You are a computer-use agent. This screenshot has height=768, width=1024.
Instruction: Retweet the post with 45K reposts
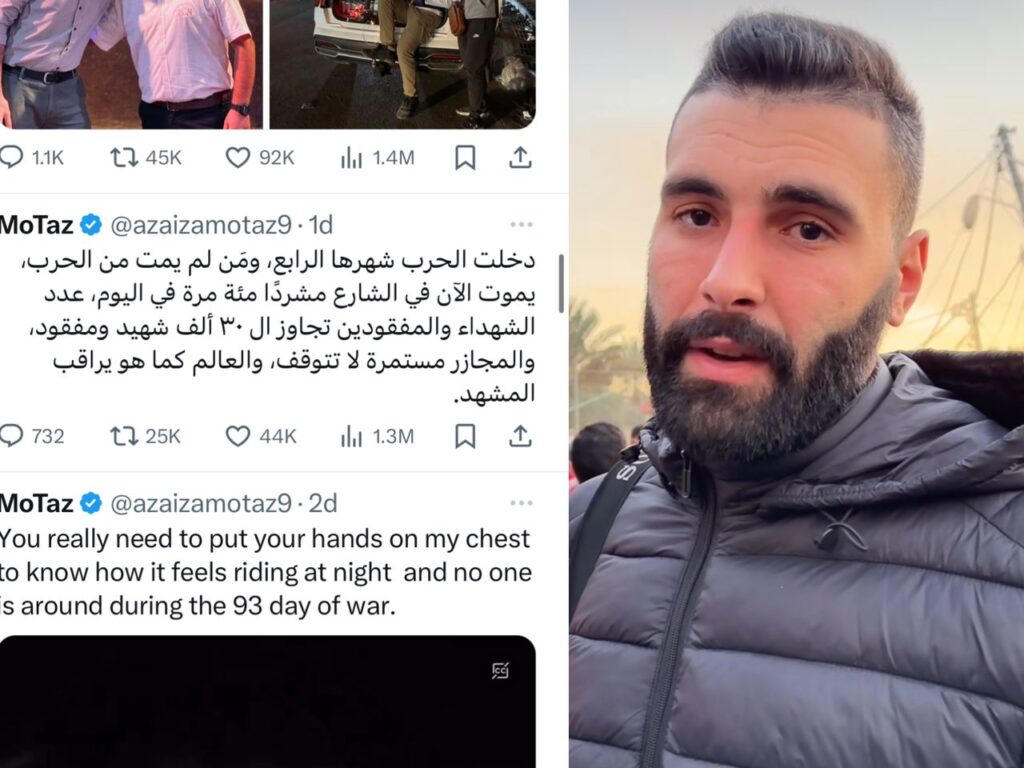[x=123, y=157]
